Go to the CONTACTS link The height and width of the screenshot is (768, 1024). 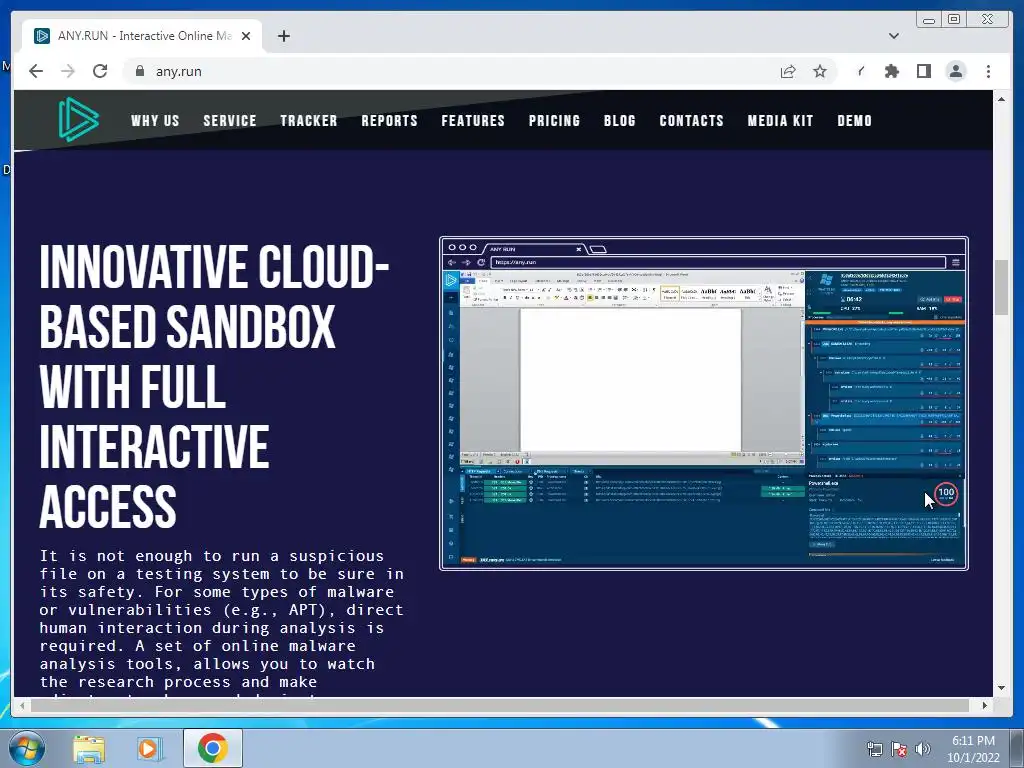(692, 121)
